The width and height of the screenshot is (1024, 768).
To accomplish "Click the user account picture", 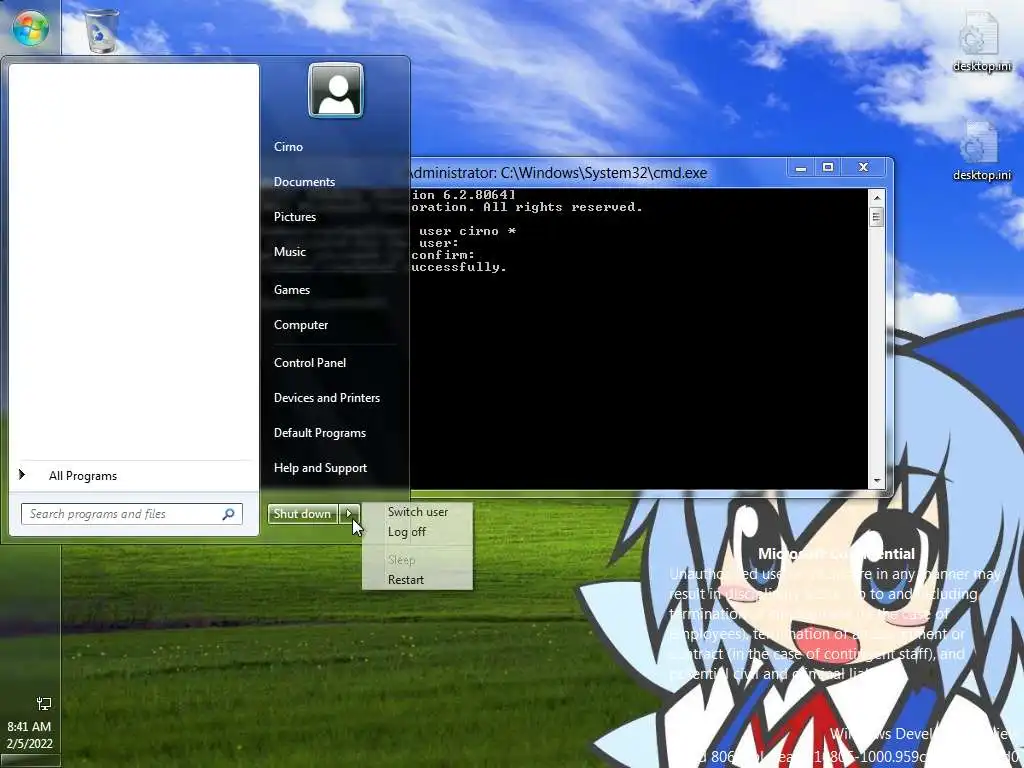I will 336,90.
